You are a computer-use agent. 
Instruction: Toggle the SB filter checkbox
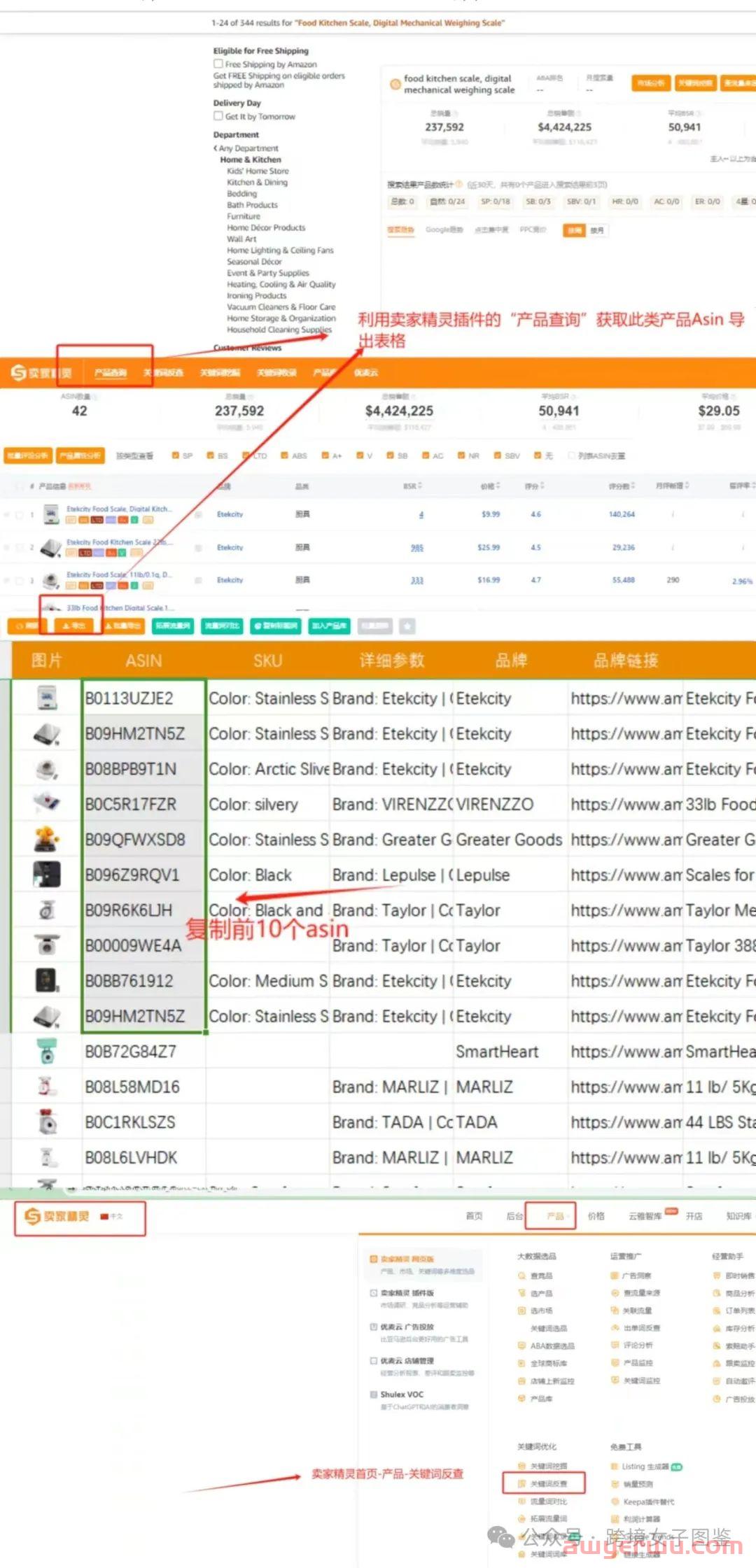391,455
